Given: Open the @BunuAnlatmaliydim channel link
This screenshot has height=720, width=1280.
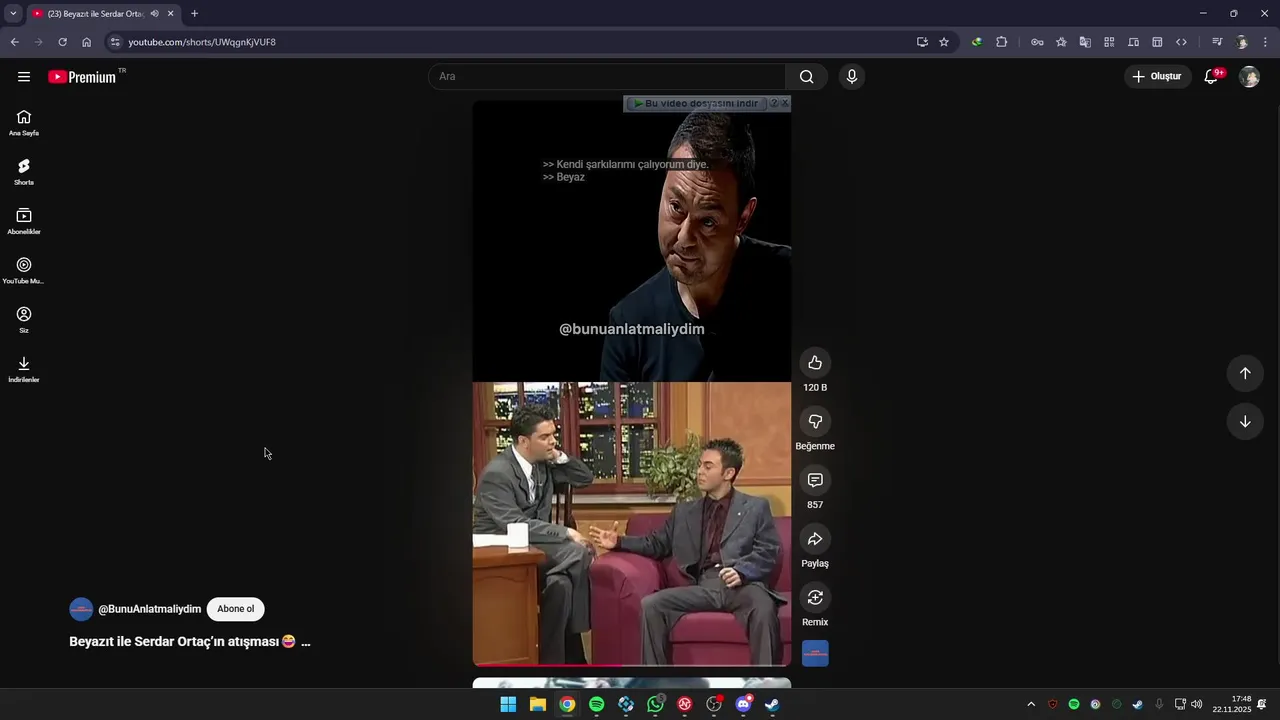Looking at the screenshot, I should click(x=149, y=609).
